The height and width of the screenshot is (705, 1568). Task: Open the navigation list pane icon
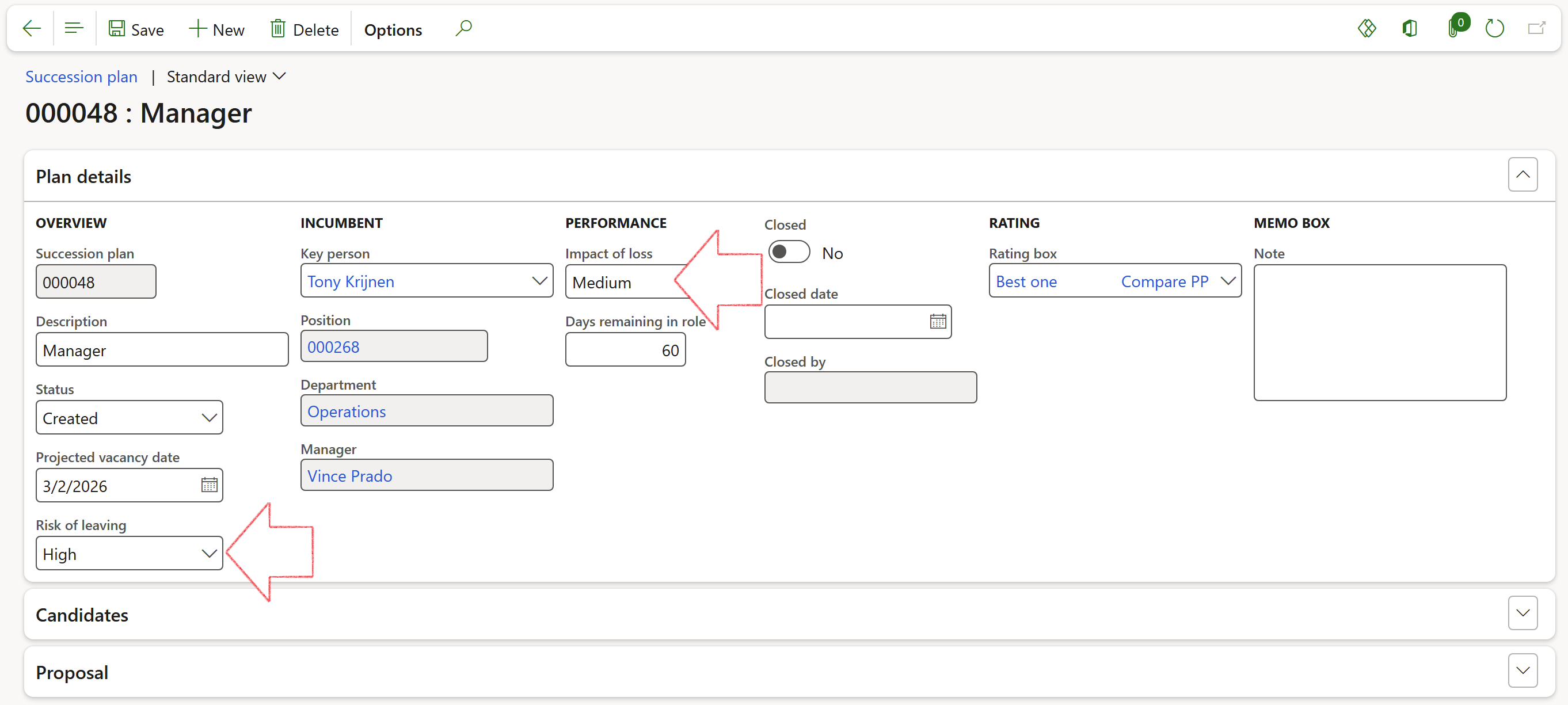point(74,29)
